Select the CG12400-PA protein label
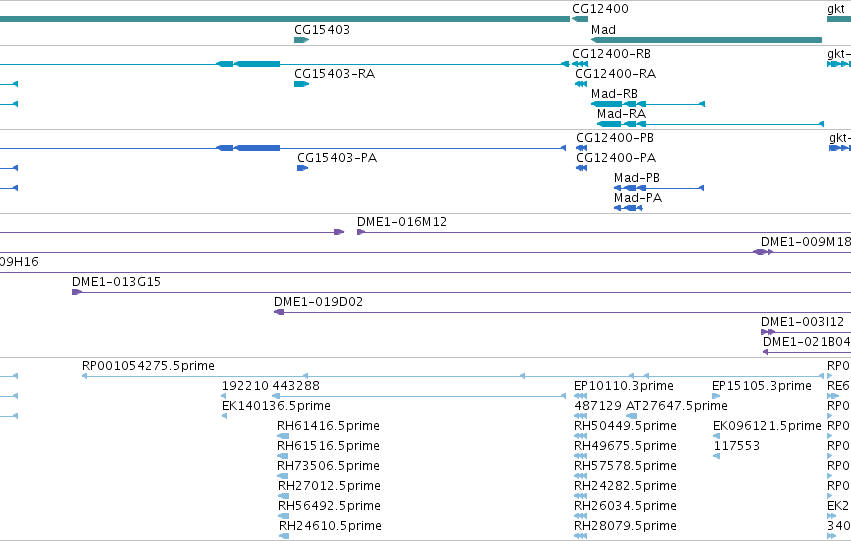The width and height of the screenshot is (851, 541). (616, 158)
